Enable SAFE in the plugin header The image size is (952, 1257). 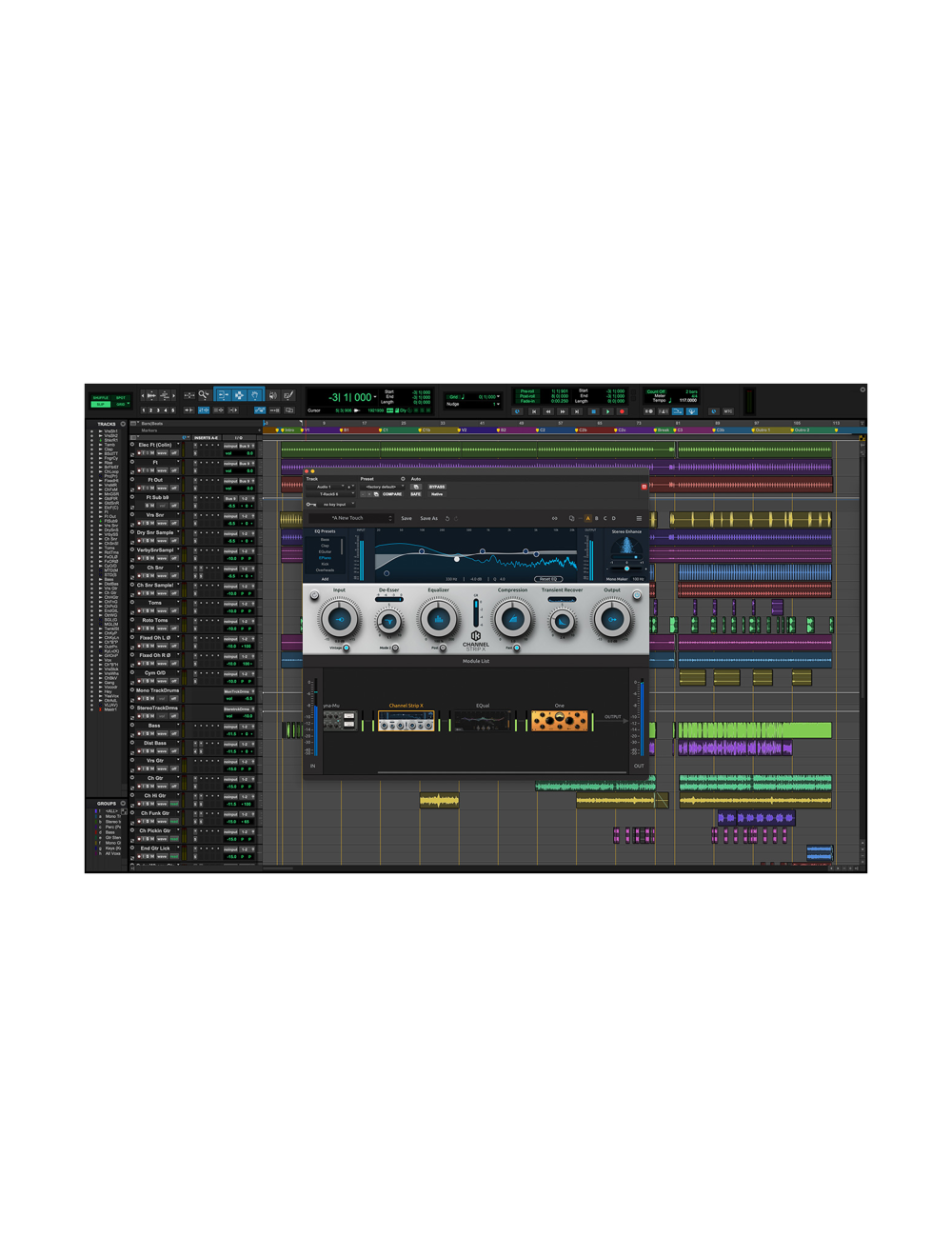point(414,494)
